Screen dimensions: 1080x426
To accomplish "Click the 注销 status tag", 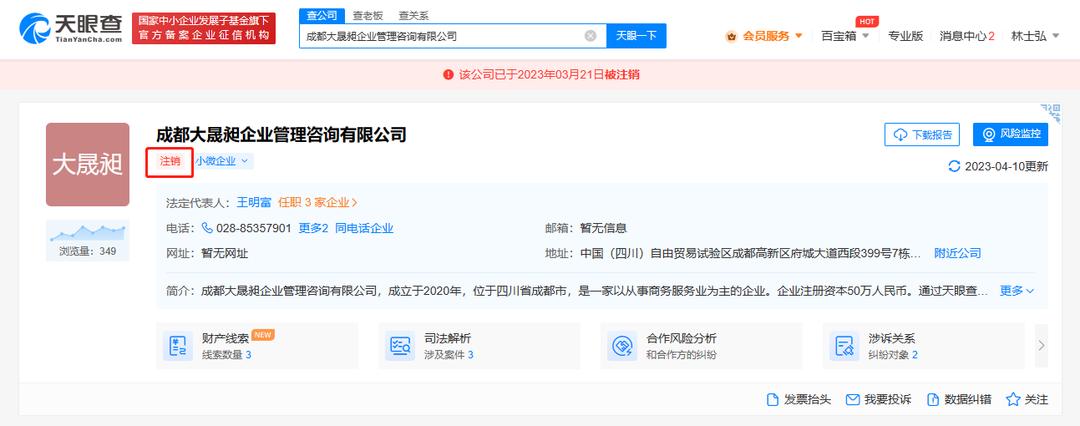I will coord(170,161).
